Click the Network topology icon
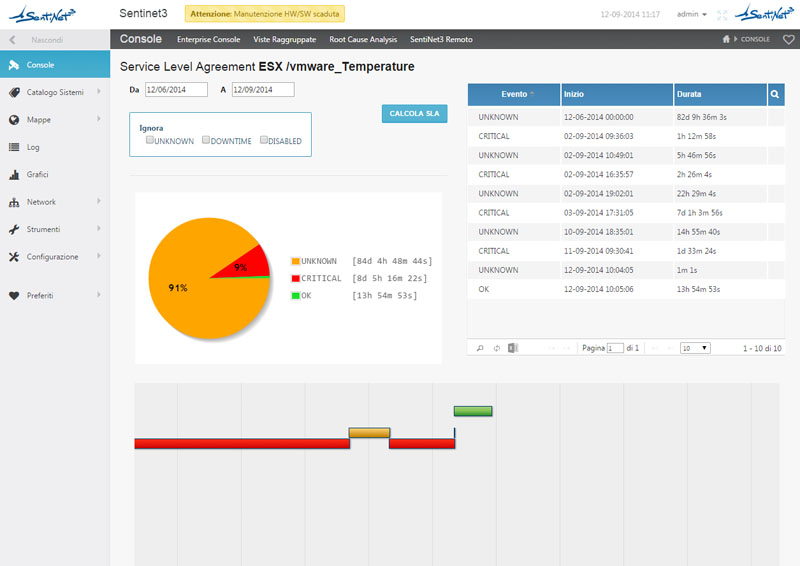800x566 pixels. point(14,202)
